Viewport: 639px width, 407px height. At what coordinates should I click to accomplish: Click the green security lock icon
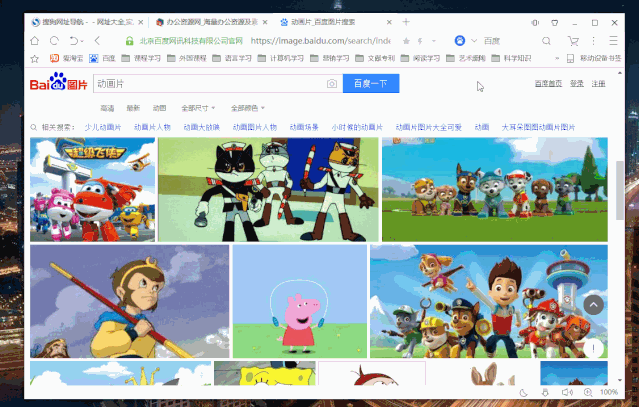click(x=130, y=41)
